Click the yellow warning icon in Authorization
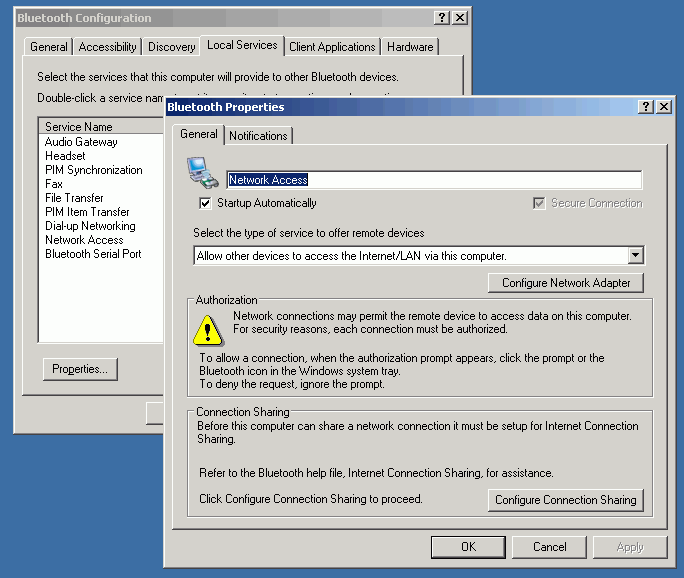The height and width of the screenshot is (578, 684). (208, 330)
